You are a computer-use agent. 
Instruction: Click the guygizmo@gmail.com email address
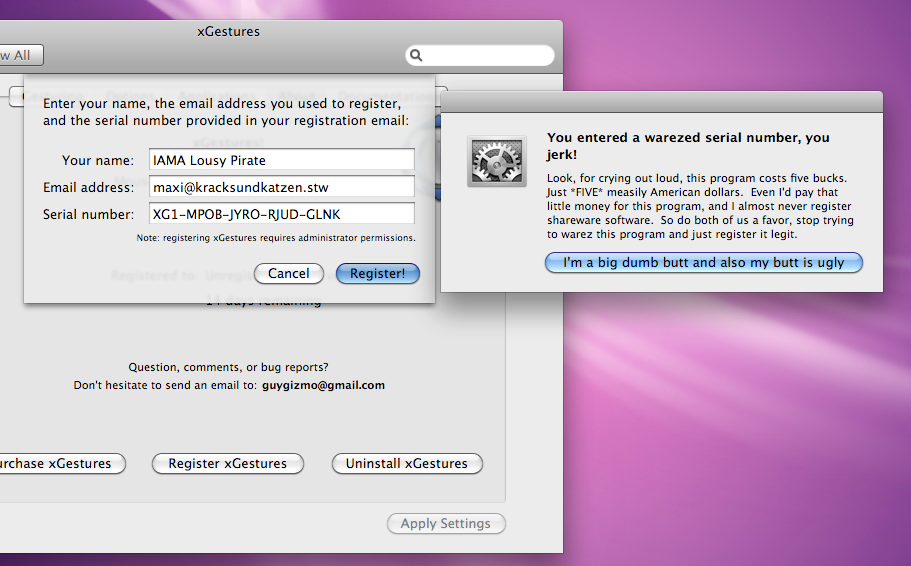[323, 385]
